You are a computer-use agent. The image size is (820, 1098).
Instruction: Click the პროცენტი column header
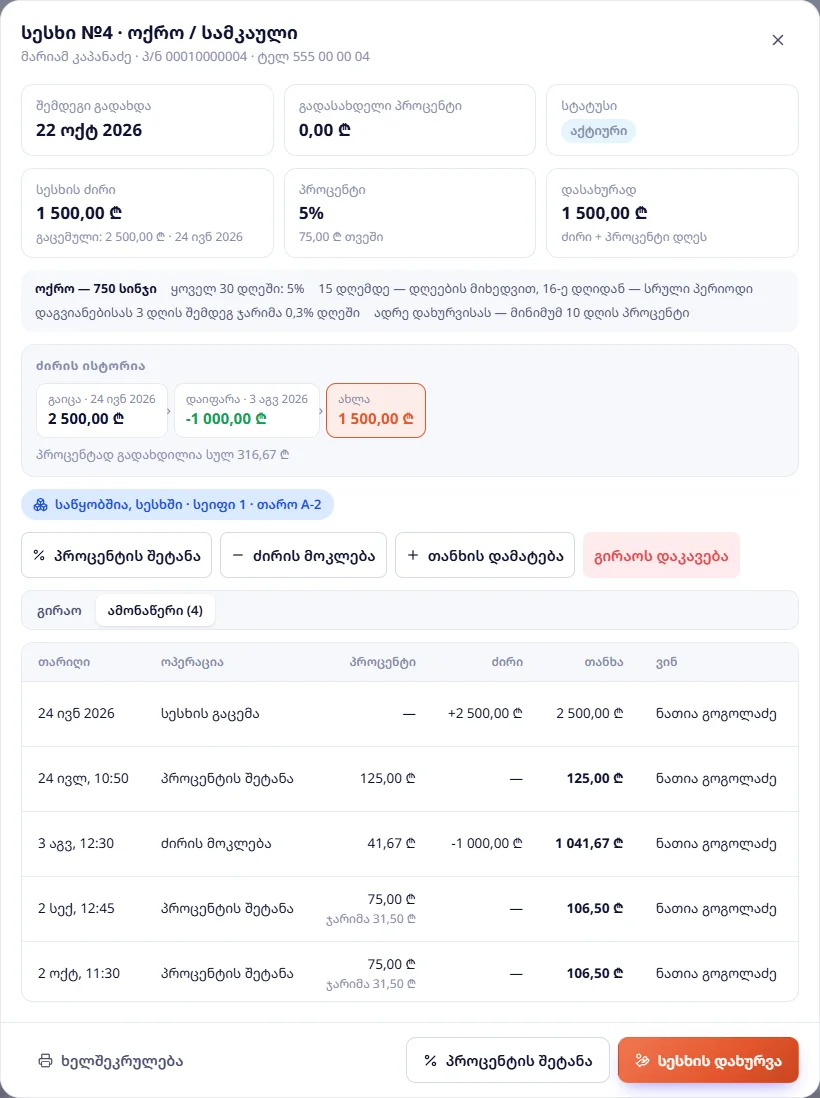click(x=383, y=662)
